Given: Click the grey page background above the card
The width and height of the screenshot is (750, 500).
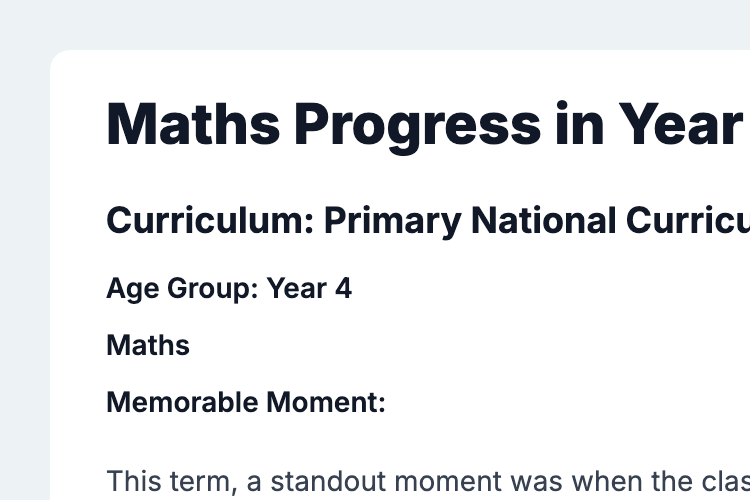Looking at the screenshot, I should (x=375, y=24).
